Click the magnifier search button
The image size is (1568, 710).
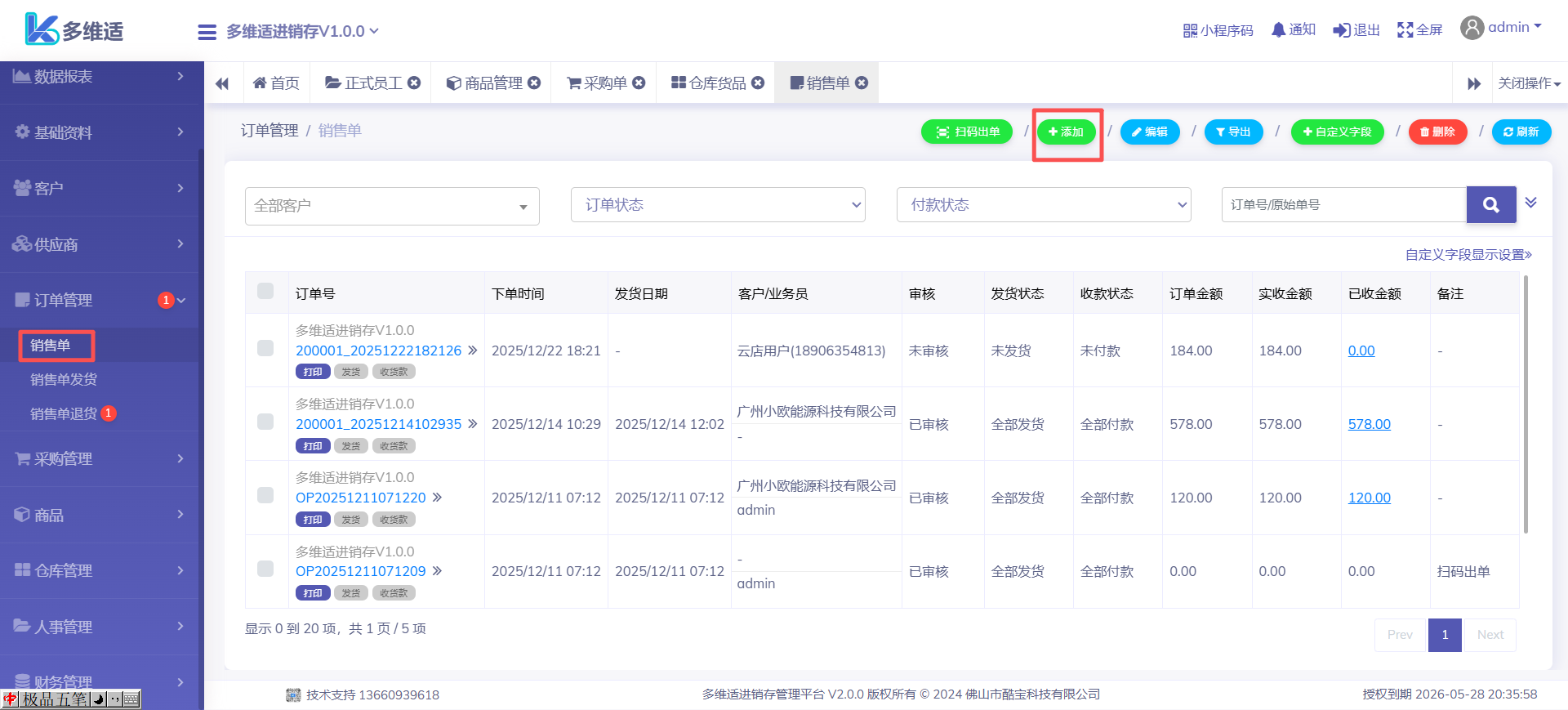1490,205
